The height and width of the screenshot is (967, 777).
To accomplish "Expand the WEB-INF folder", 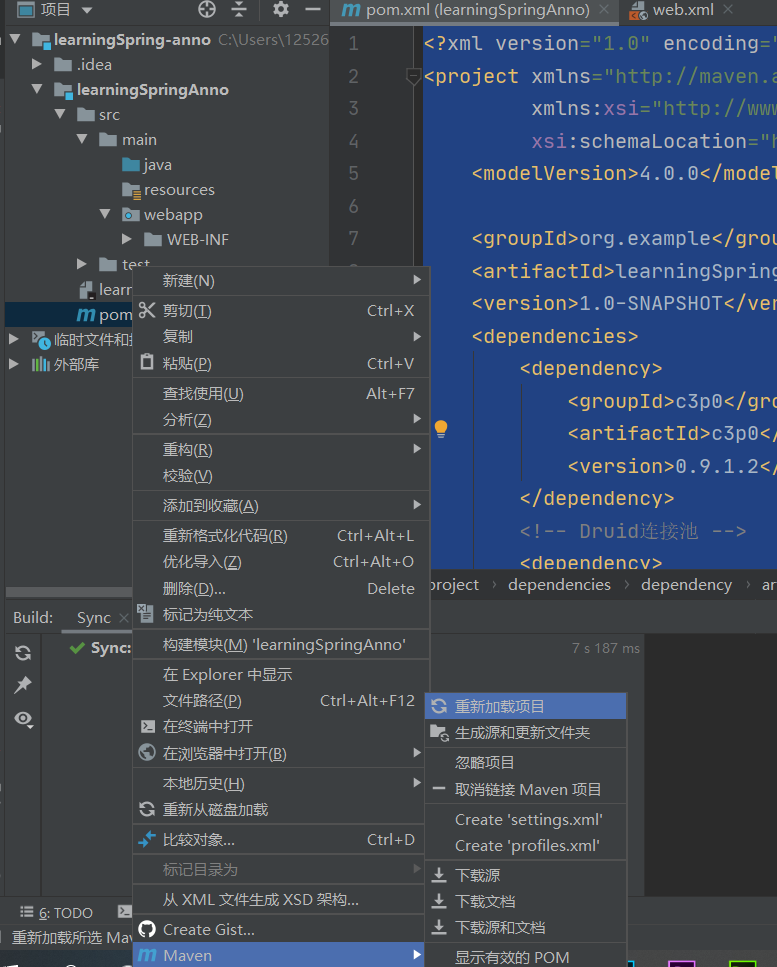I will pyautogui.click(x=127, y=239).
